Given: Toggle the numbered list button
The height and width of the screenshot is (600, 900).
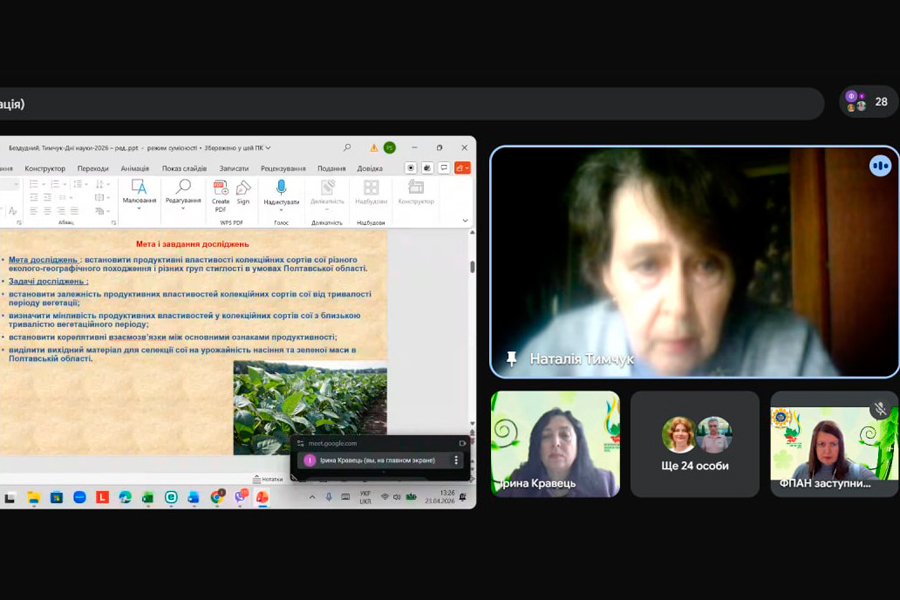Looking at the screenshot, I should pos(57,184).
